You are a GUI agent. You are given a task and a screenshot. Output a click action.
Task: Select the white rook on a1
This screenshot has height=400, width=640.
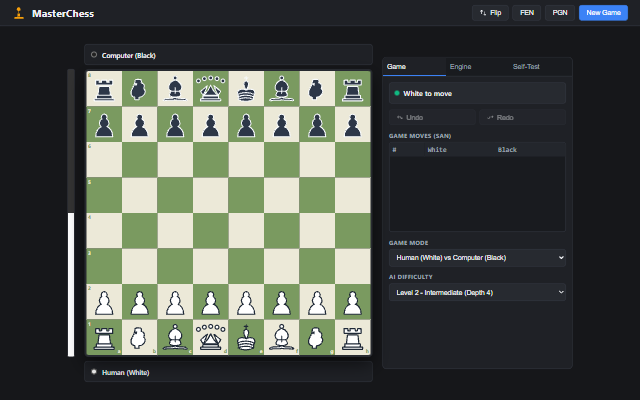[x=104, y=337]
